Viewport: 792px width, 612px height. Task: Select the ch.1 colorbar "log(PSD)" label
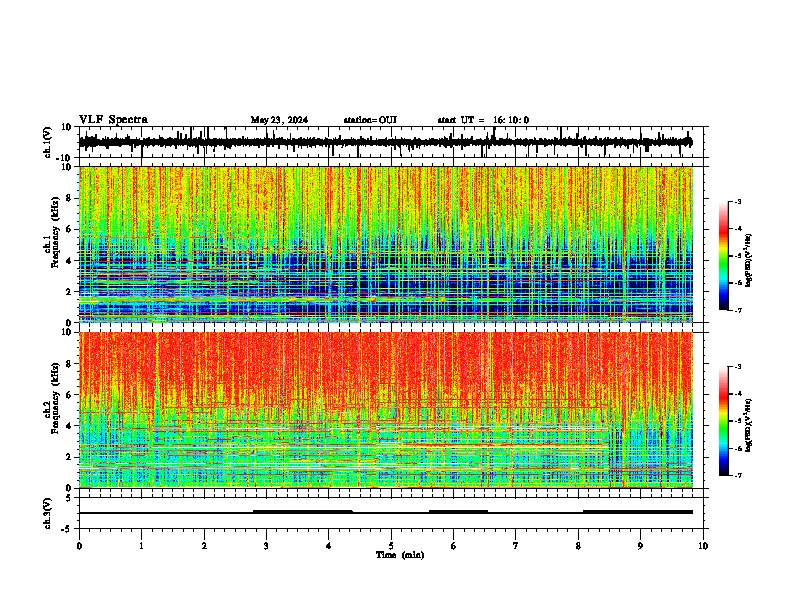(748, 260)
